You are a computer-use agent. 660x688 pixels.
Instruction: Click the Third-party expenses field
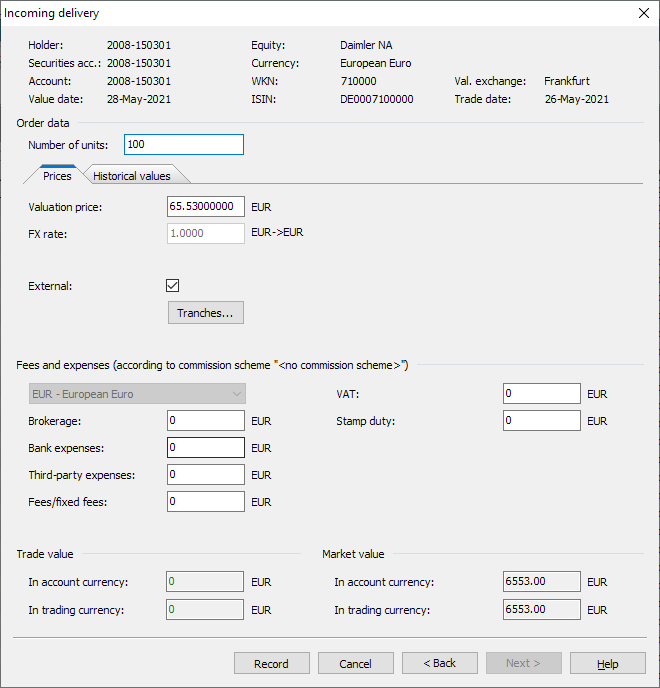(x=205, y=475)
